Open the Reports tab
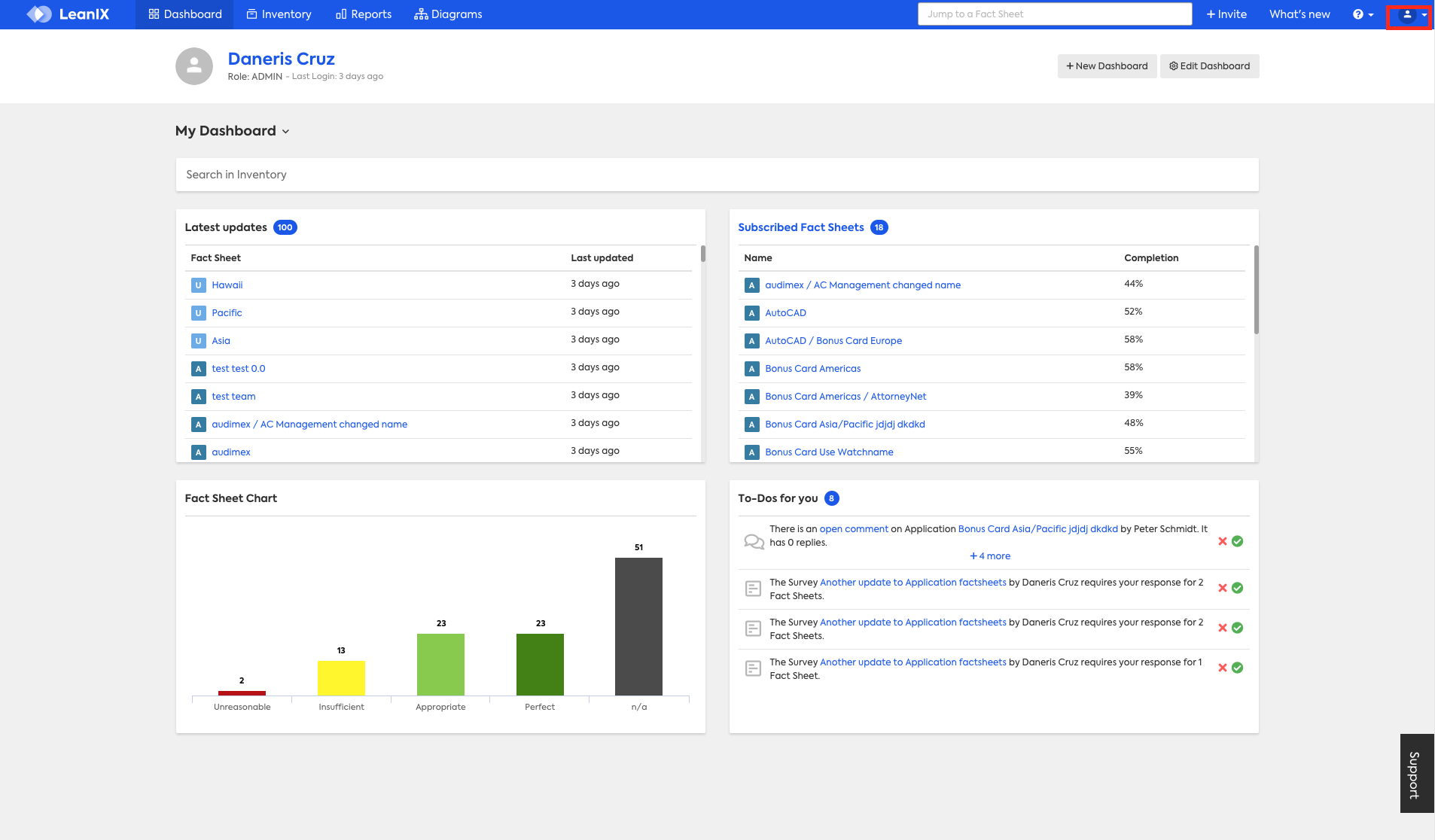The image size is (1435, 840). click(x=364, y=14)
